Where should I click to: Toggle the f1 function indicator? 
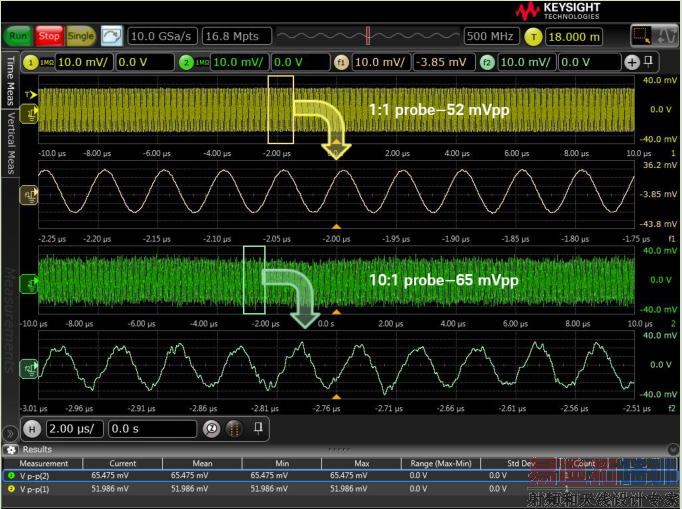click(341, 62)
